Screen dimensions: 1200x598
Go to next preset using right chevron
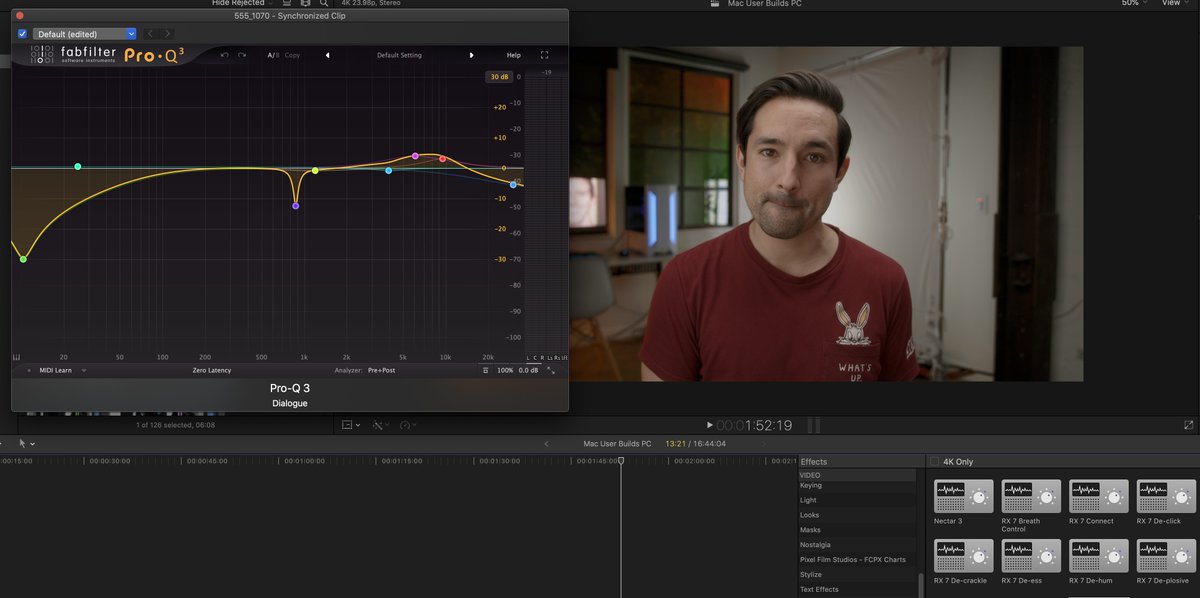pyautogui.click(x=167, y=34)
